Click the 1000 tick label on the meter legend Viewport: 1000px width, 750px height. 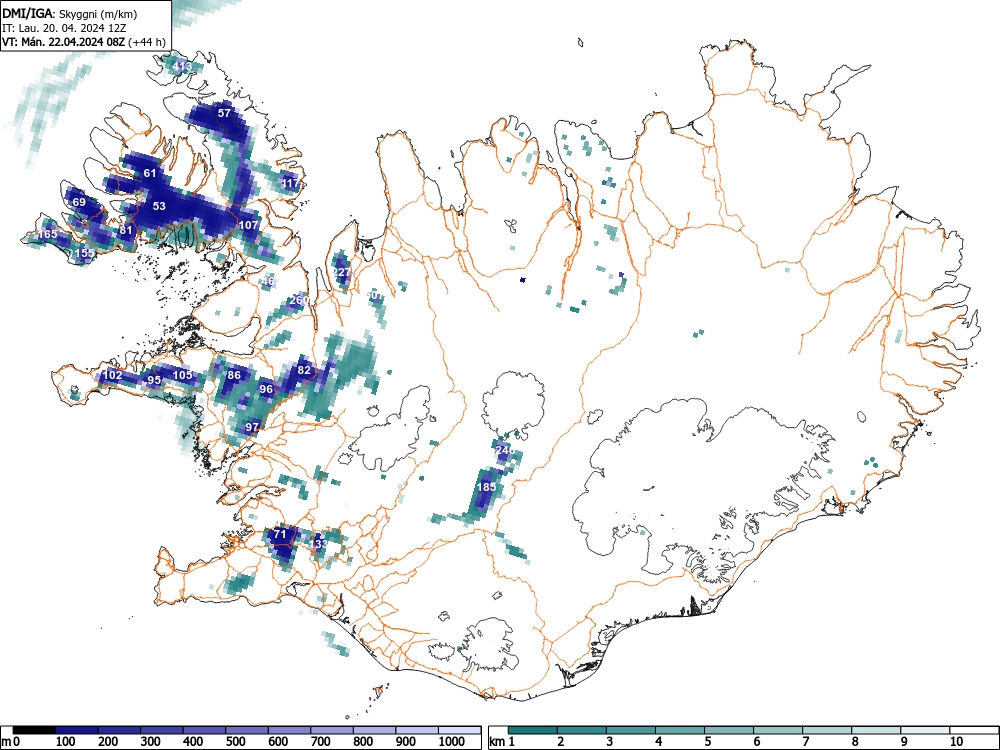[x=452, y=742]
